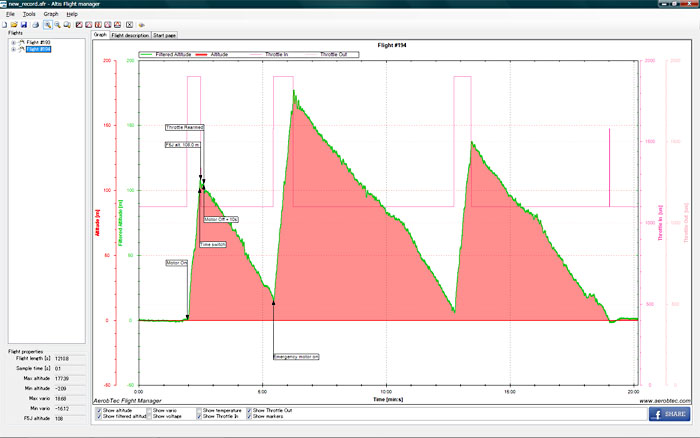
Task: Click the Motor Off + 10s marker label
Action: pos(221,220)
